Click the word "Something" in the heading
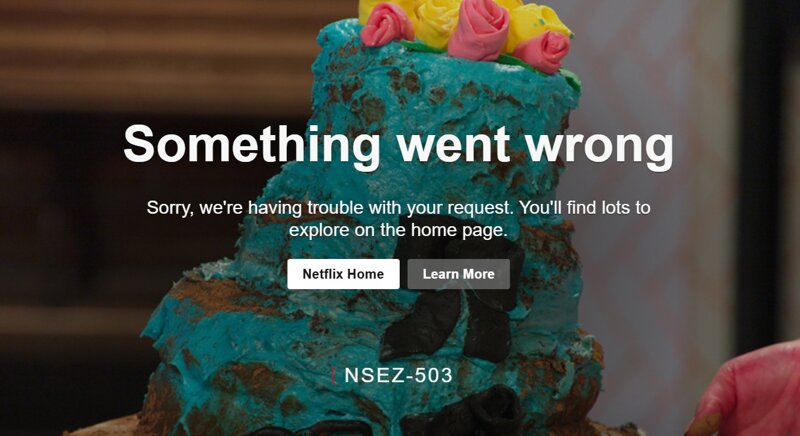The height and width of the screenshot is (436, 800). (252, 145)
